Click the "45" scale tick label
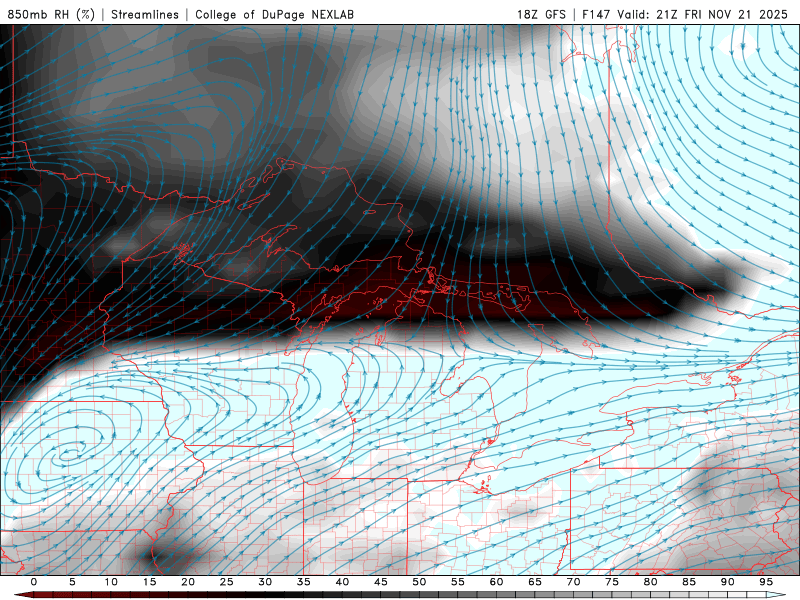The height and width of the screenshot is (600, 800). pyautogui.click(x=381, y=582)
